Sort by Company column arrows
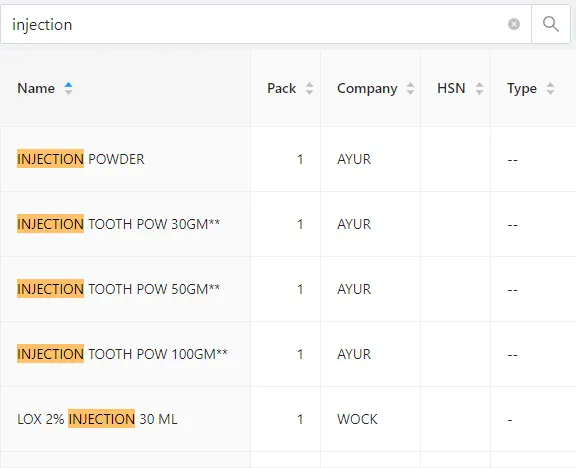Image resolution: width=576 pixels, height=468 pixels. click(x=410, y=89)
